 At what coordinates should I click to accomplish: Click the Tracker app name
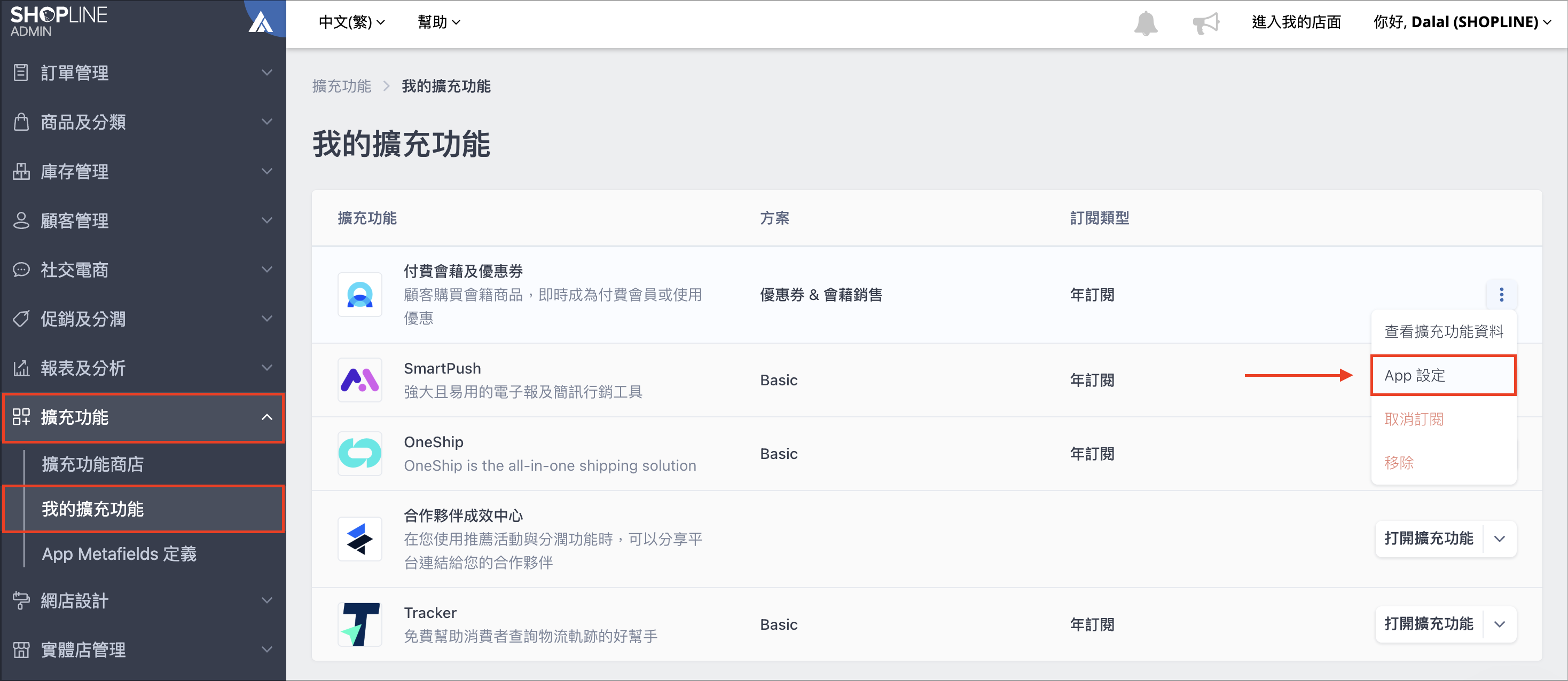point(430,612)
